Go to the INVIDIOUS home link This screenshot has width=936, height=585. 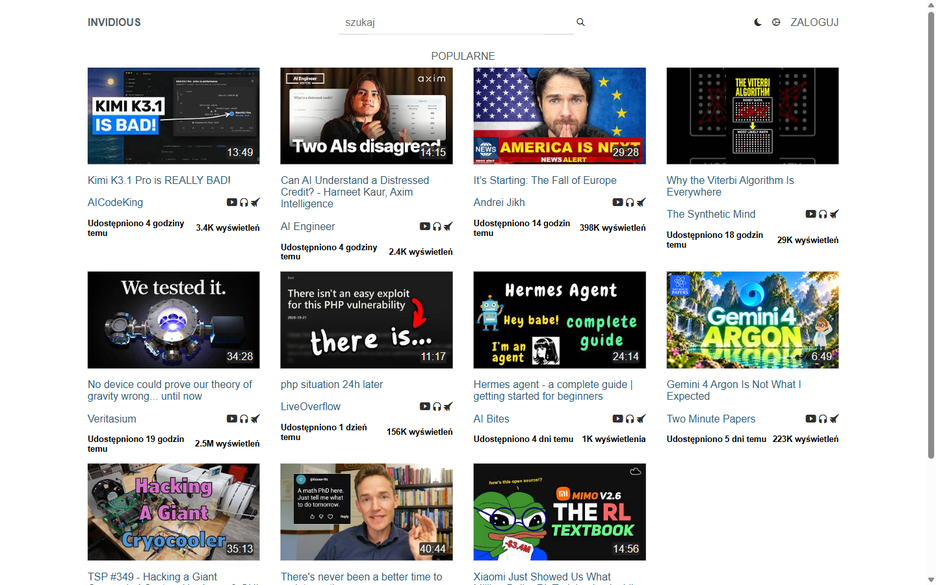click(x=114, y=22)
